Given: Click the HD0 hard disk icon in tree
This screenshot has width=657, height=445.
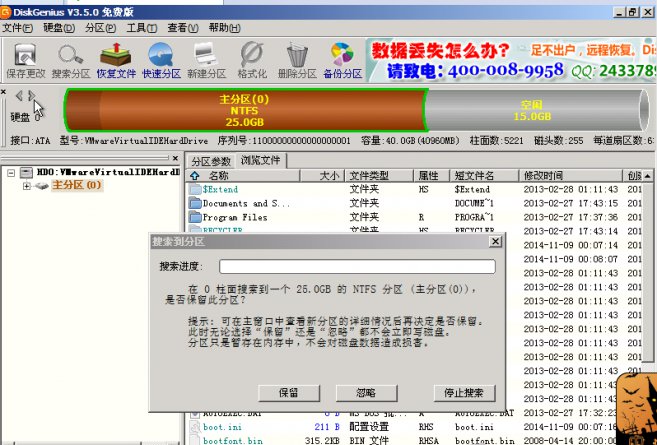Looking at the screenshot, I should point(26,172).
